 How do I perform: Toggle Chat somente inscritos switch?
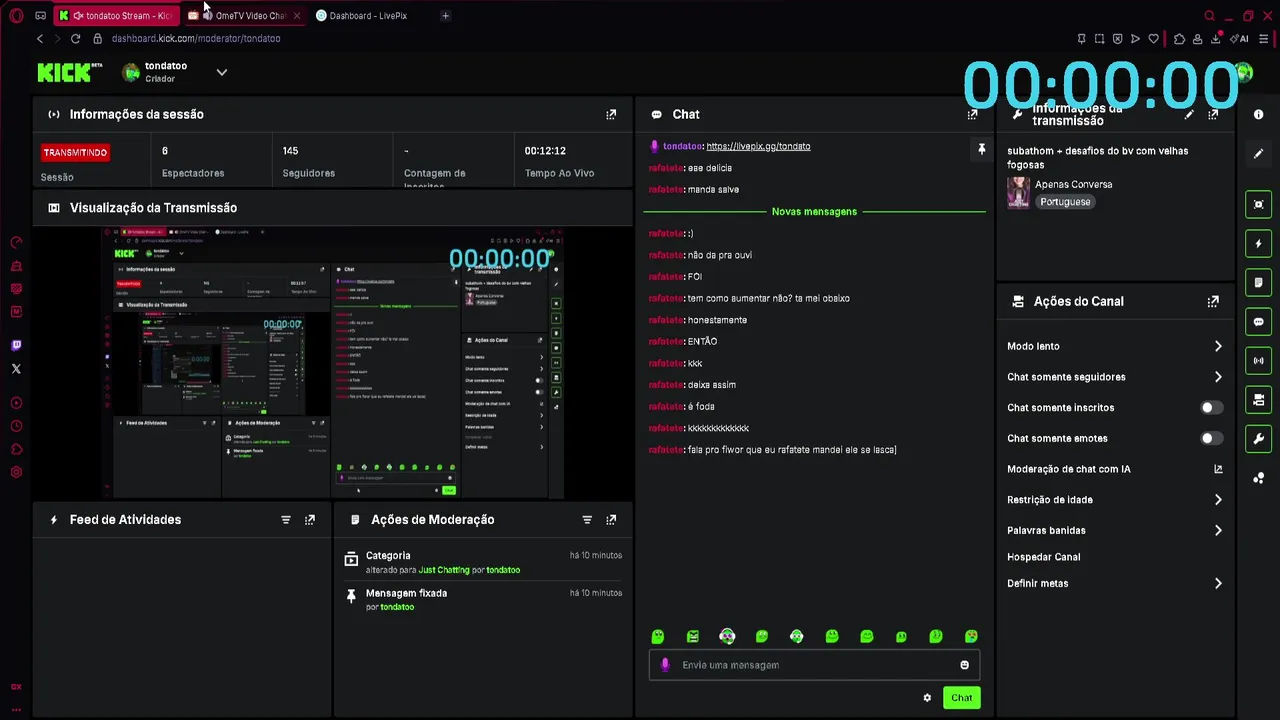pyautogui.click(x=1211, y=408)
